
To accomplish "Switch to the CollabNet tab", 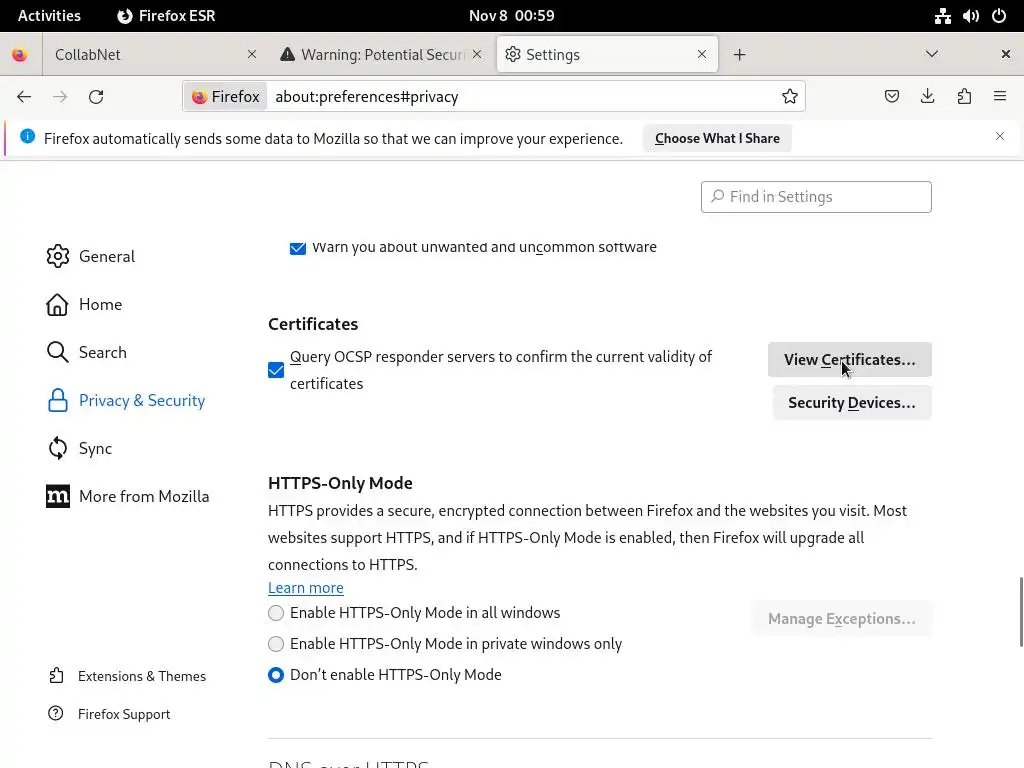I will point(140,55).
